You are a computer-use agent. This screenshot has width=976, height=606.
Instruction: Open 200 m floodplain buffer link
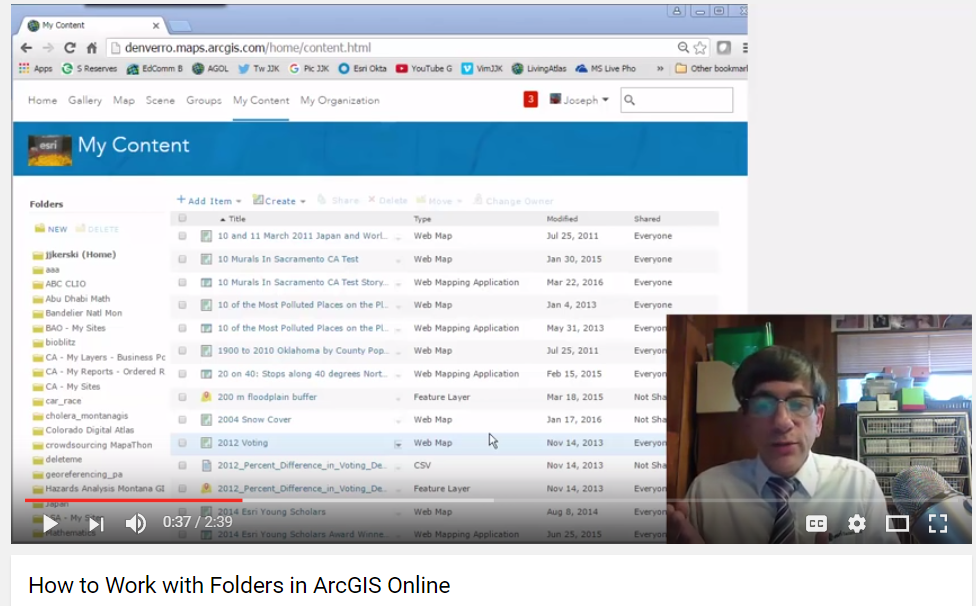click(267, 396)
